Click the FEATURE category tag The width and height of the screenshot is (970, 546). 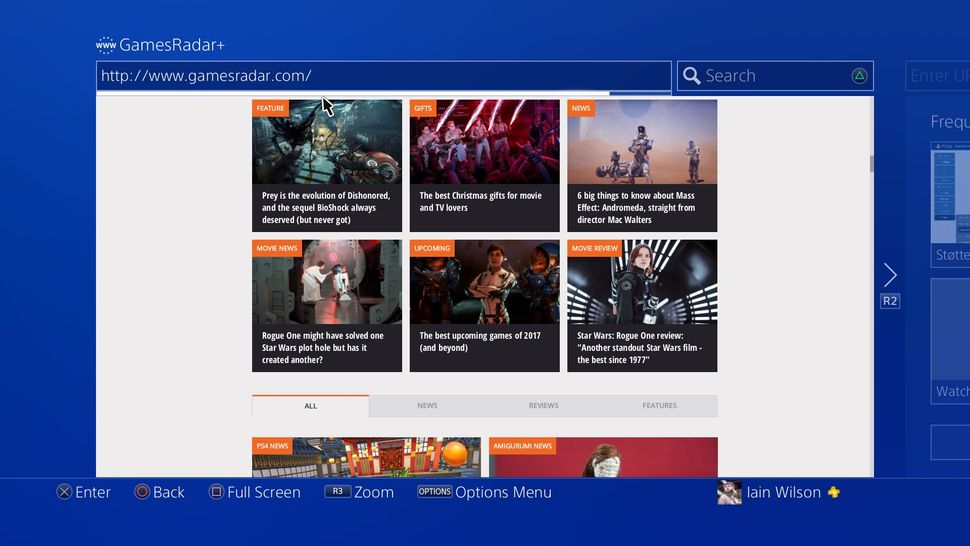270,108
